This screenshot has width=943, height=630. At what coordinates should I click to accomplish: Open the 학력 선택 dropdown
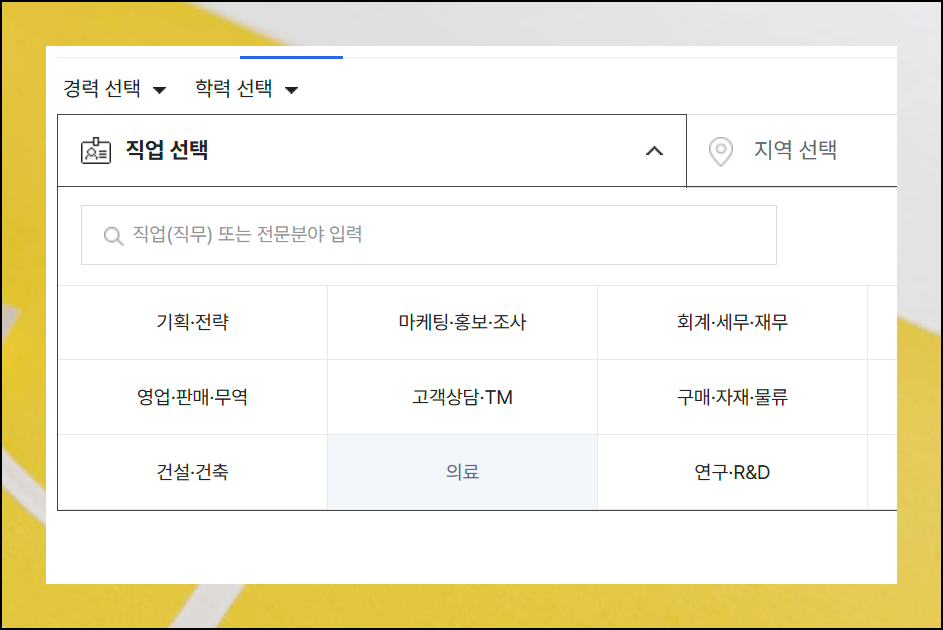(247, 89)
